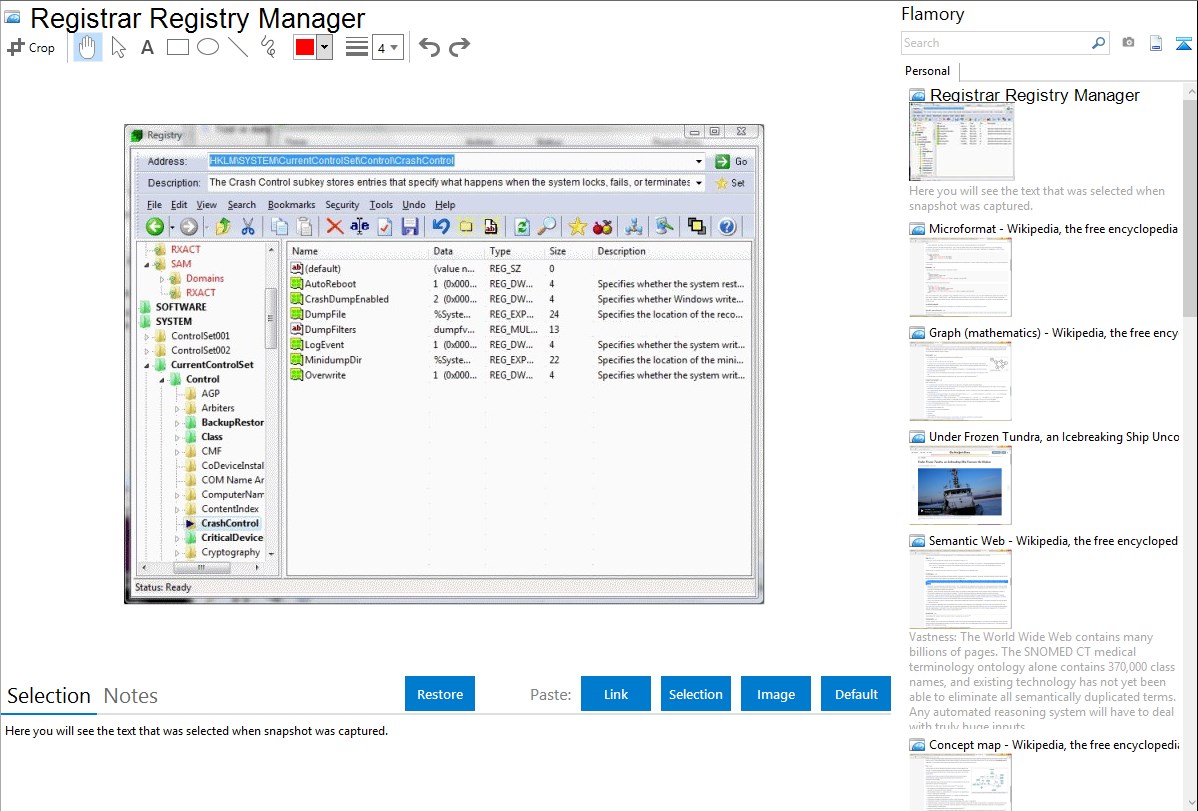Click the red color swatch
The width and height of the screenshot is (1198, 811).
pyautogui.click(x=305, y=47)
